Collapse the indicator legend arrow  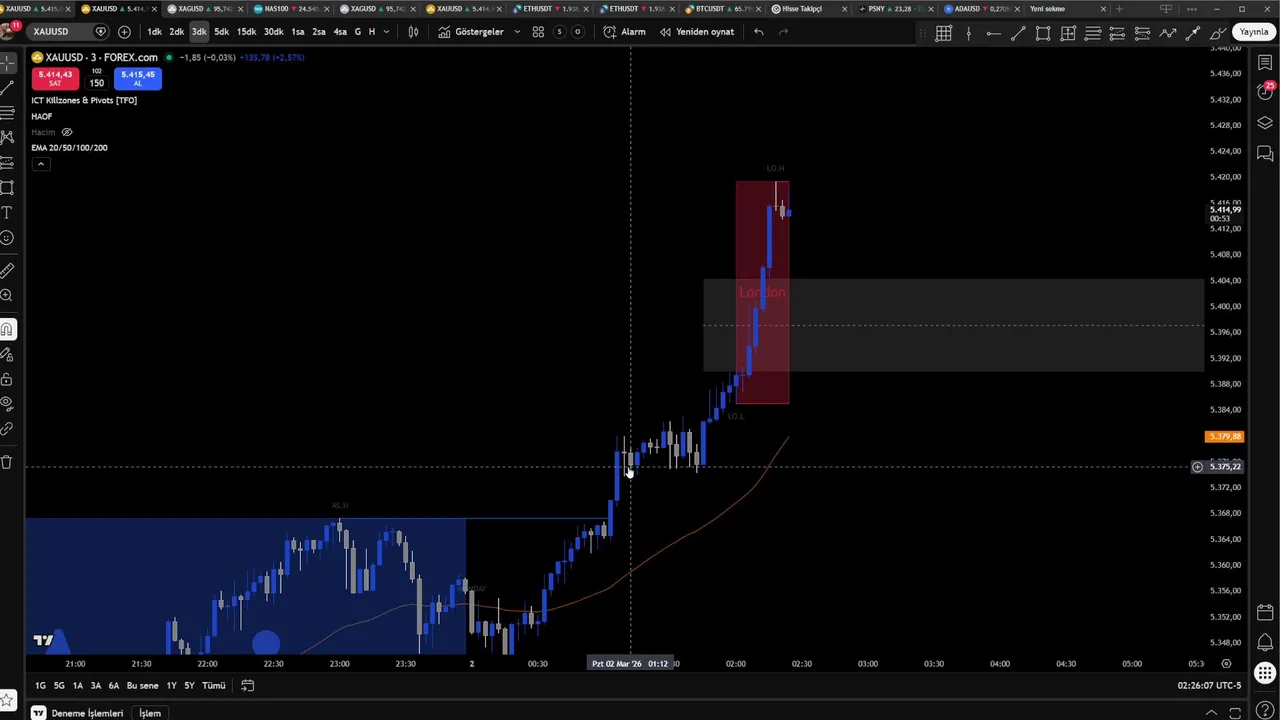(x=40, y=163)
